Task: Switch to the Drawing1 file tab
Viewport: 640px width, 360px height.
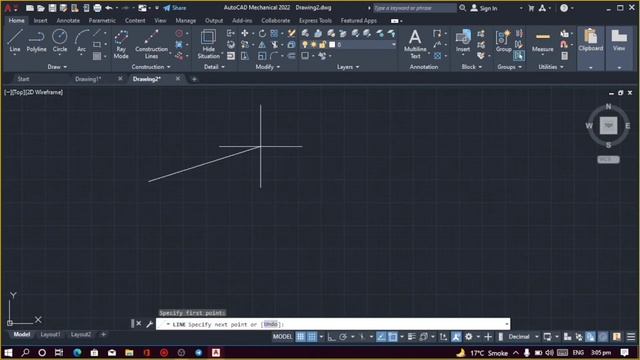Action: [88, 79]
